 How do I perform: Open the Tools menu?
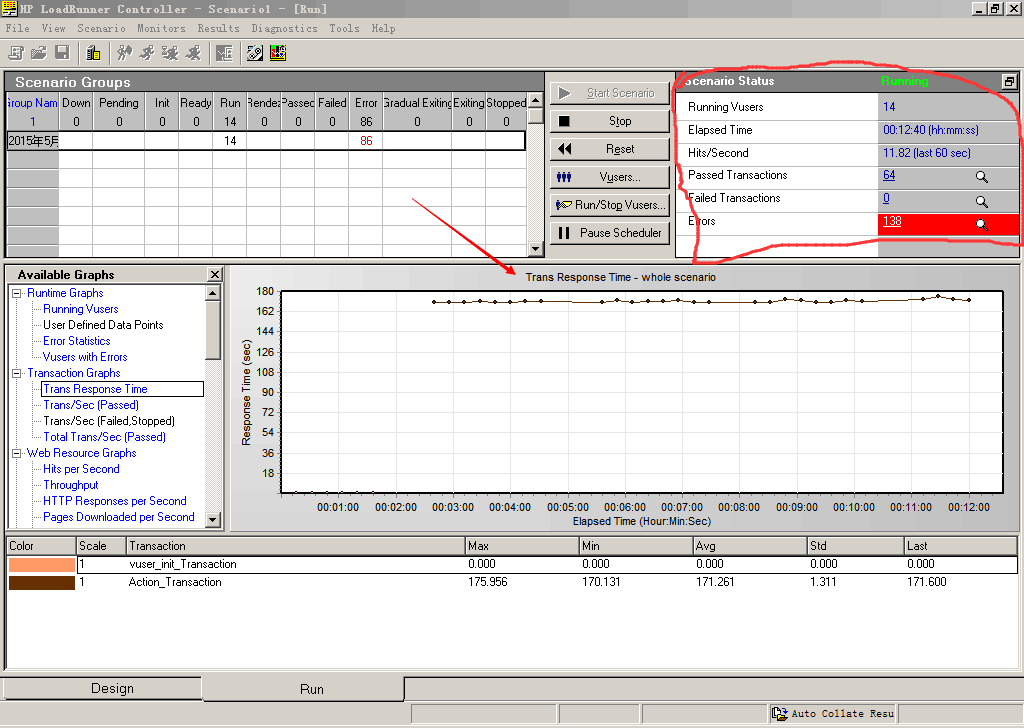pos(344,28)
